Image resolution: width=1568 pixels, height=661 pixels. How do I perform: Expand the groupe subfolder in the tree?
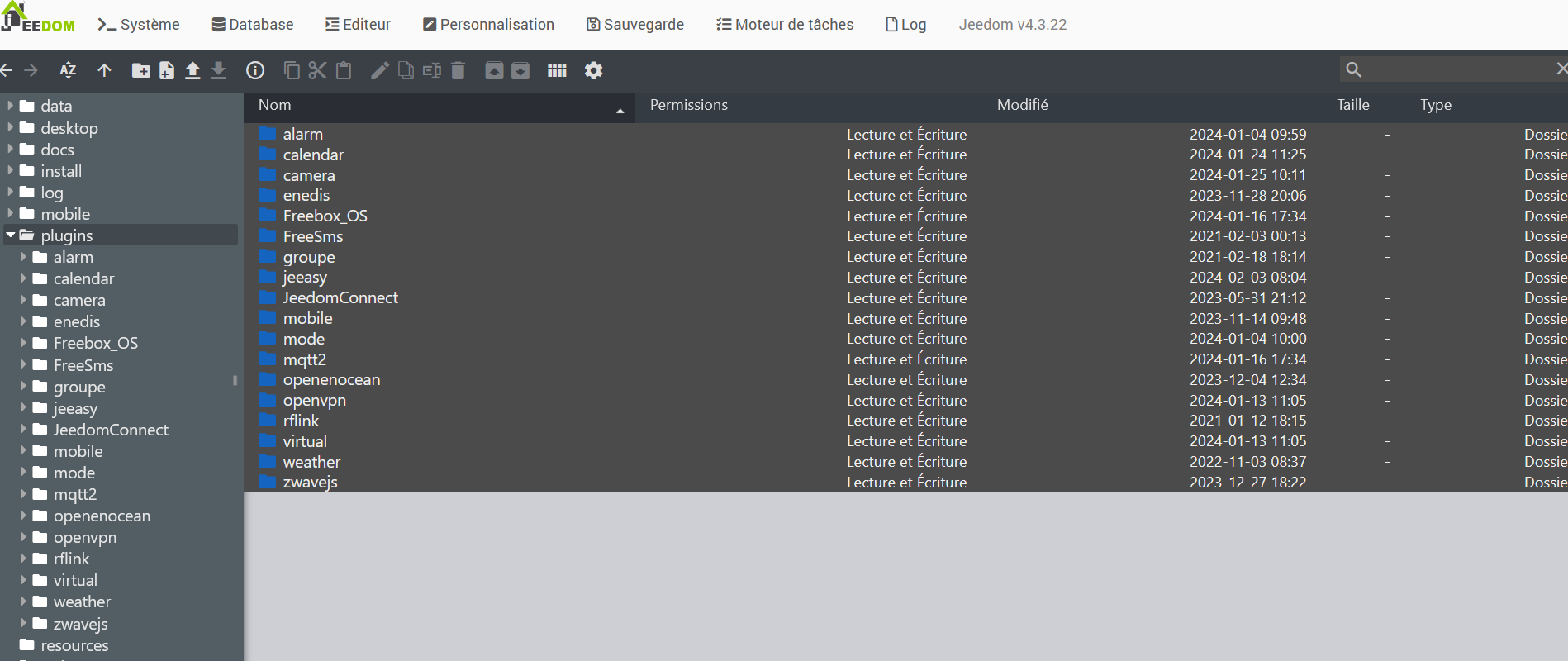click(23, 386)
